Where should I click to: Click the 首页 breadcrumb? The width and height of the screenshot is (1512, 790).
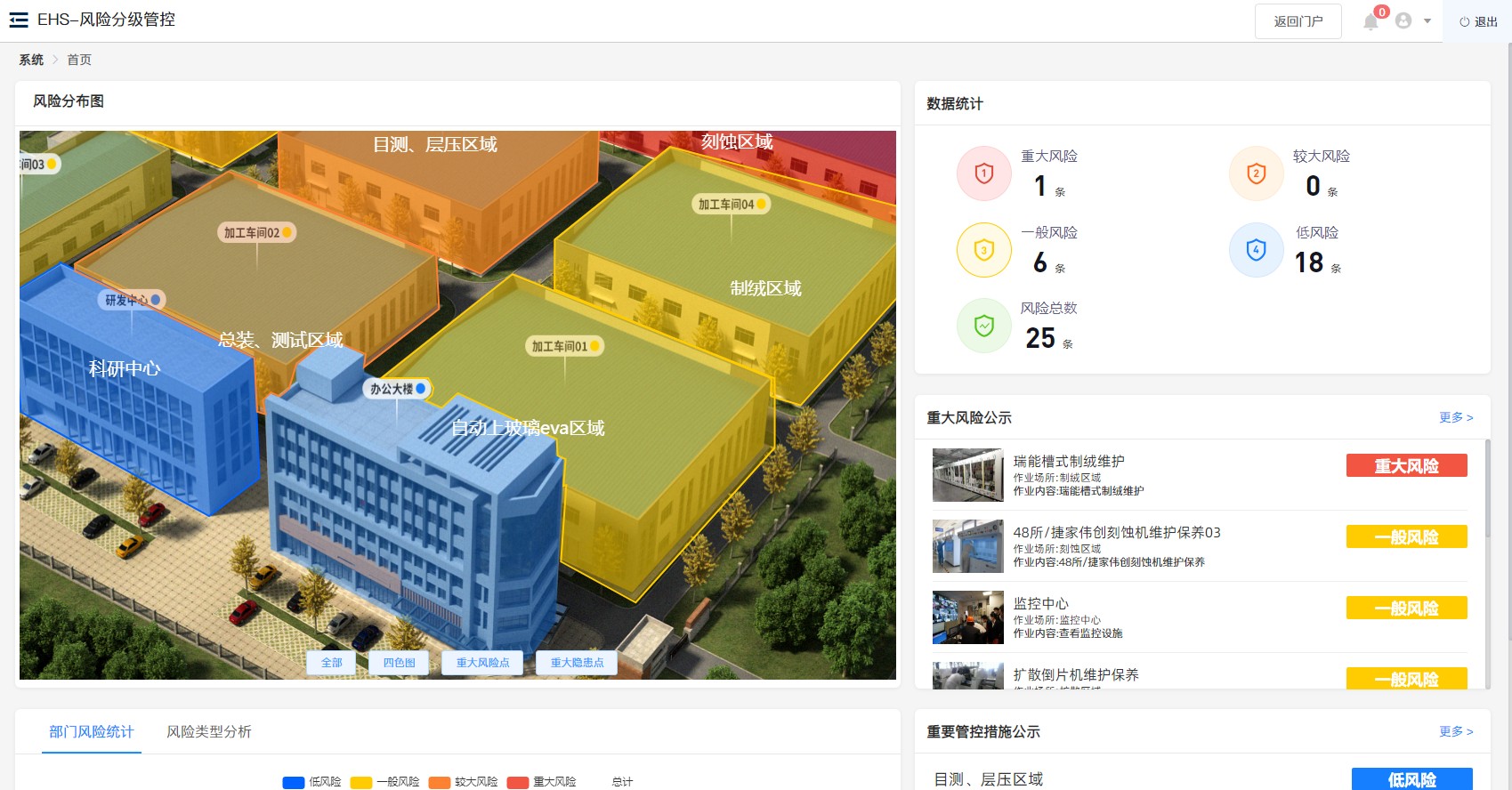click(x=79, y=60)
